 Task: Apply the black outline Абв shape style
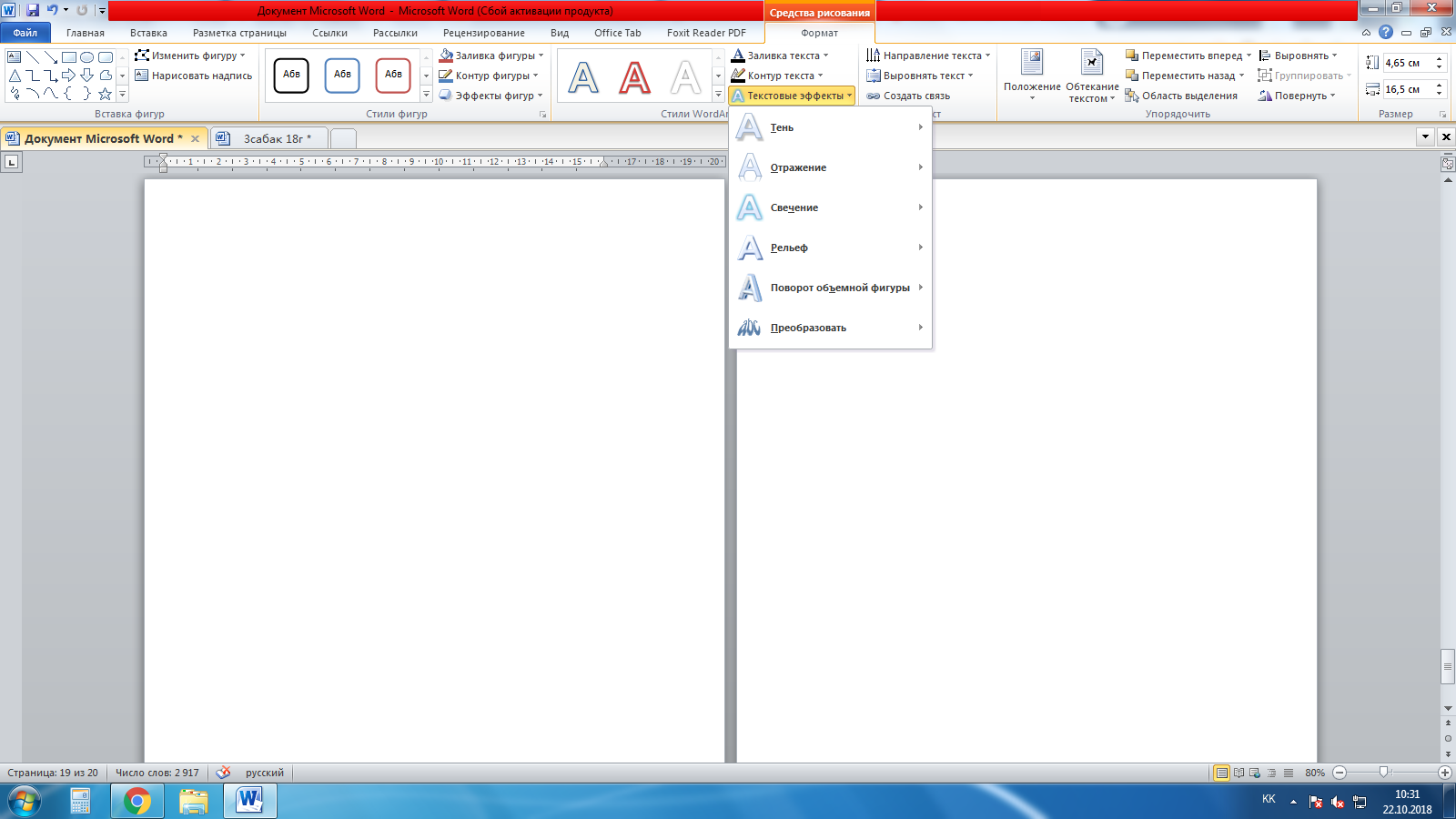(x=291, y=75)
